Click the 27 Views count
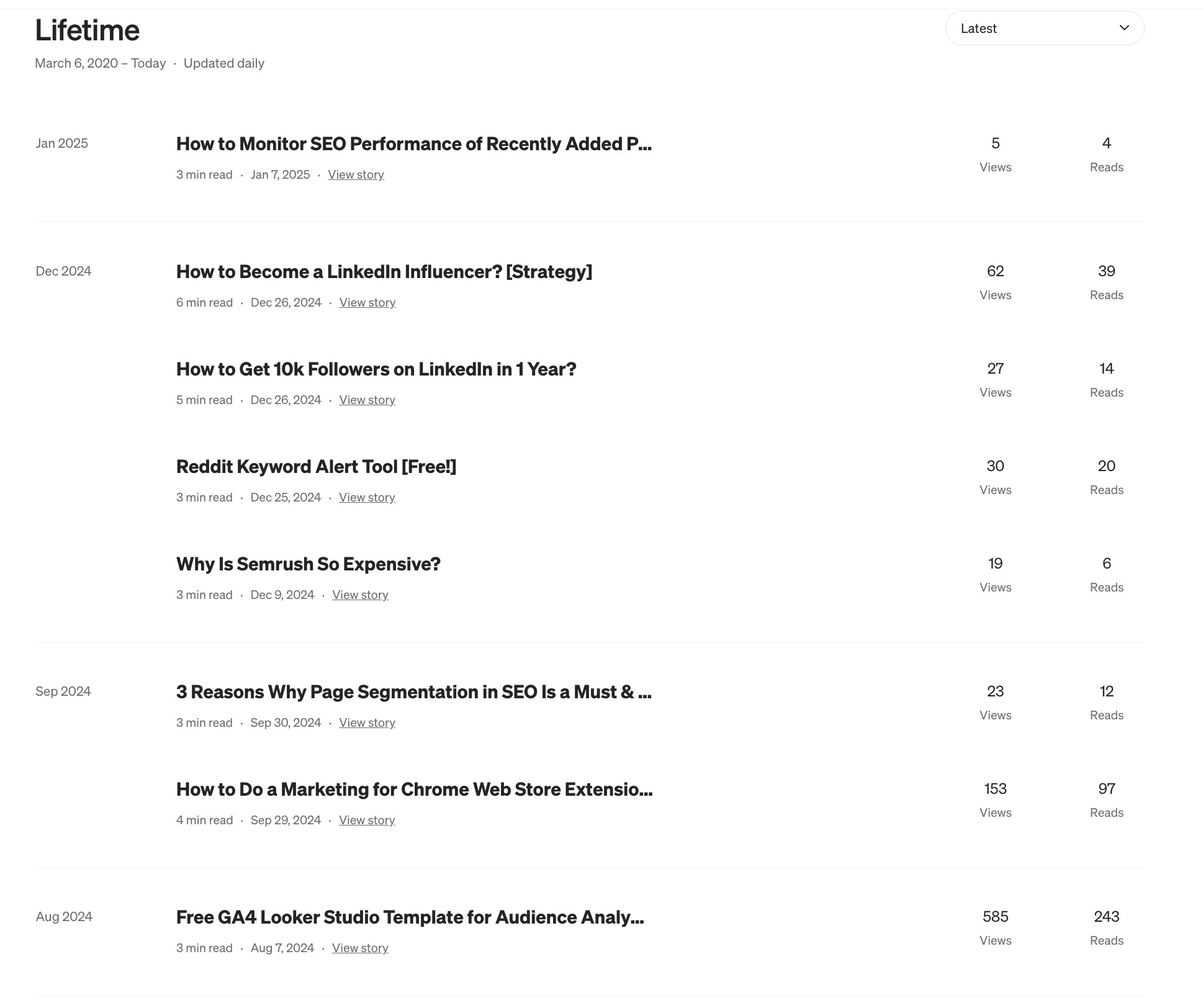This screenshot has width=1203, height=1008. (x=996, y=369)
